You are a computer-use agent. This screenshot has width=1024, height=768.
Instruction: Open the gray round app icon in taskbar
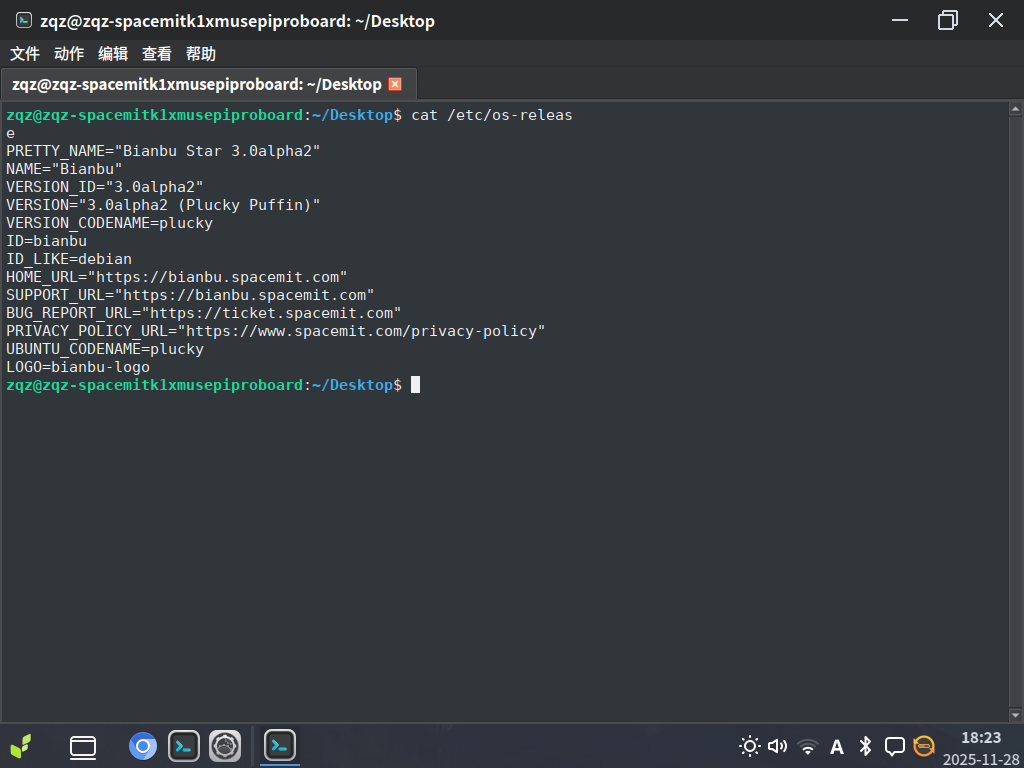pos(225,746)
